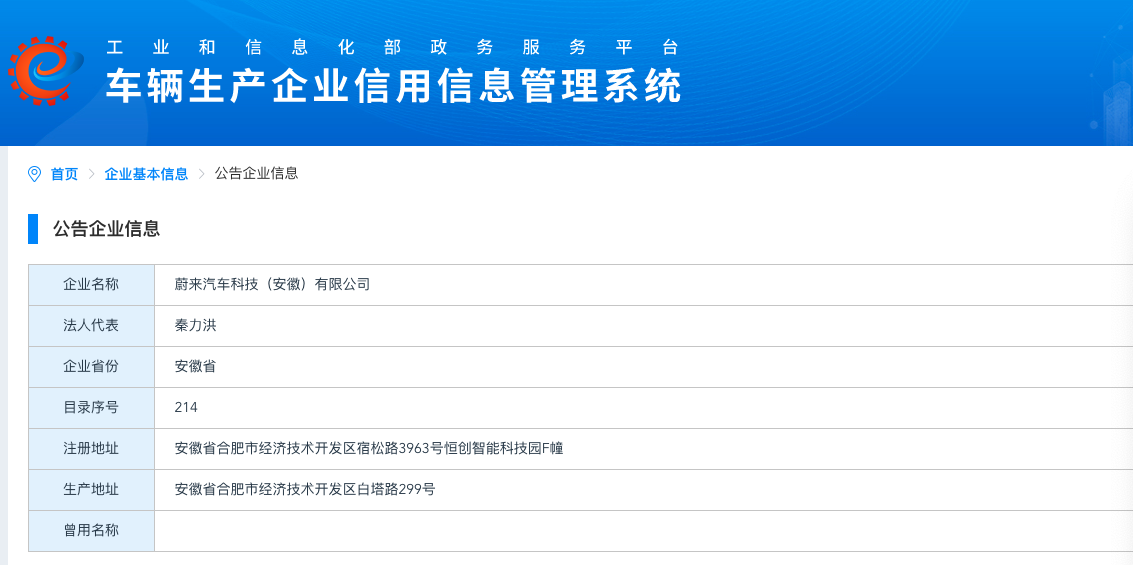Select company name 蔚来汽车科技（安徽）有限公司

point(272,285)
